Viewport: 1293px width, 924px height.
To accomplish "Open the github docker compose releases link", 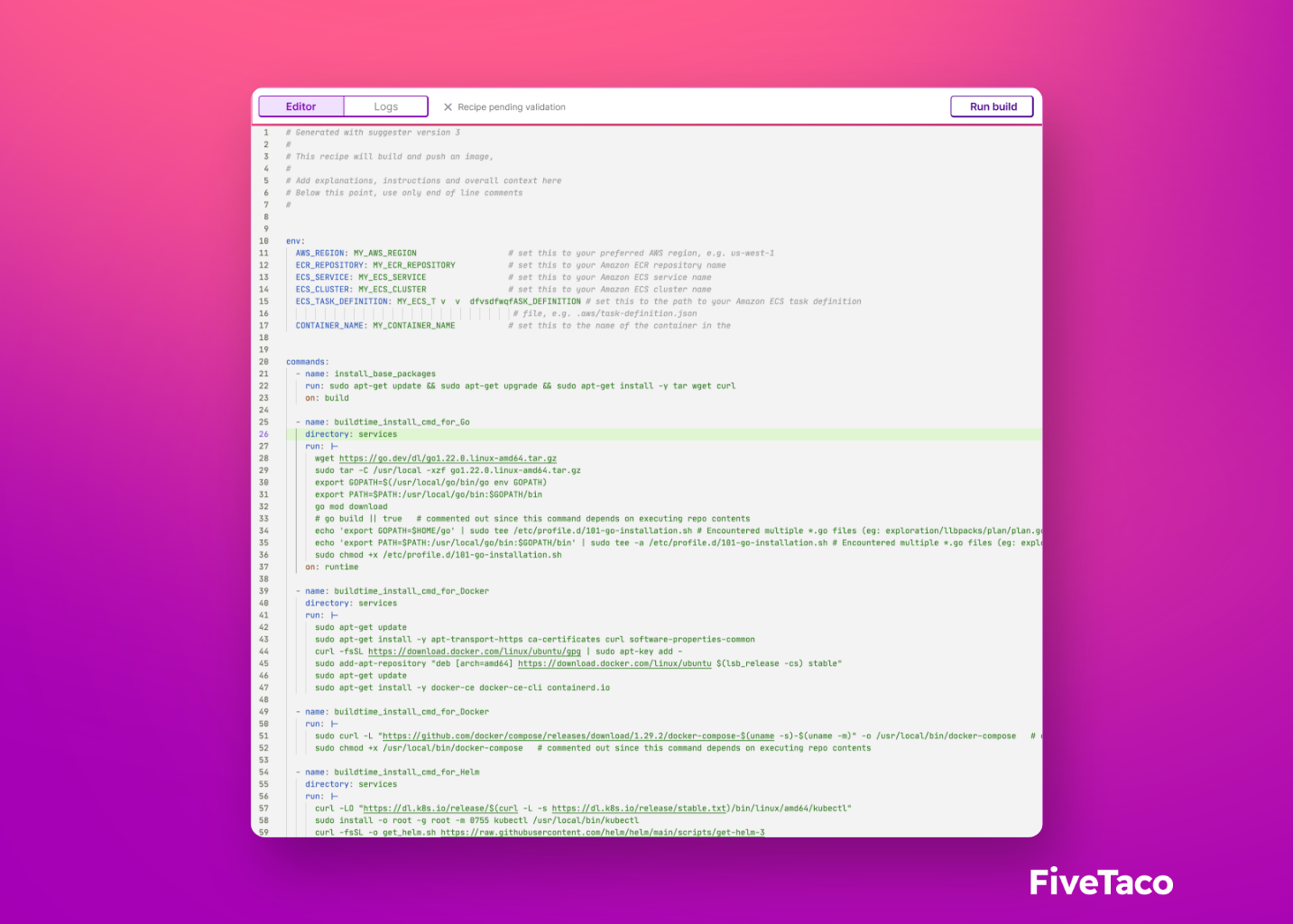I will (x=578, y=735).
